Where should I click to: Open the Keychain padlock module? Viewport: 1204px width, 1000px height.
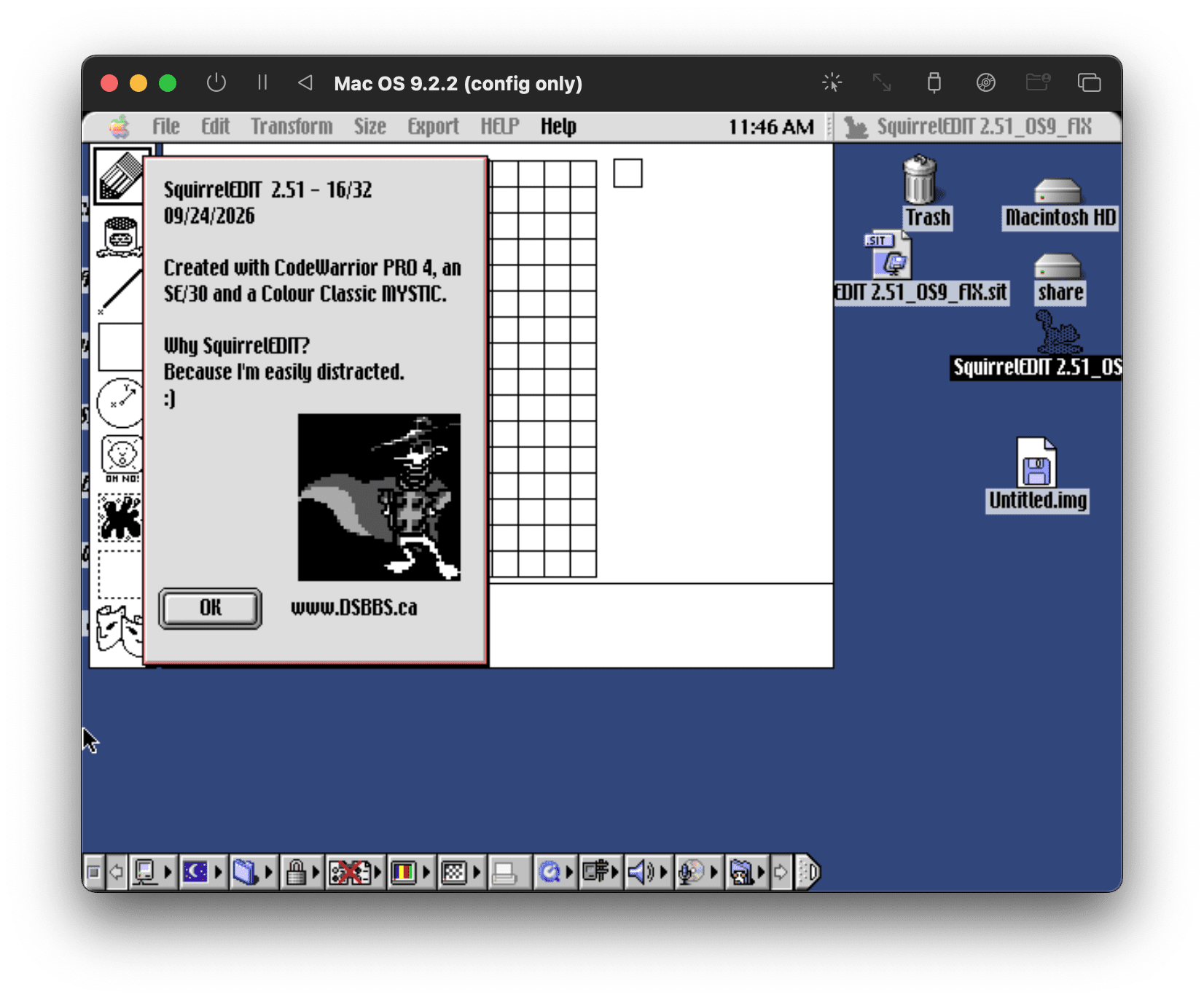point(302,872)
